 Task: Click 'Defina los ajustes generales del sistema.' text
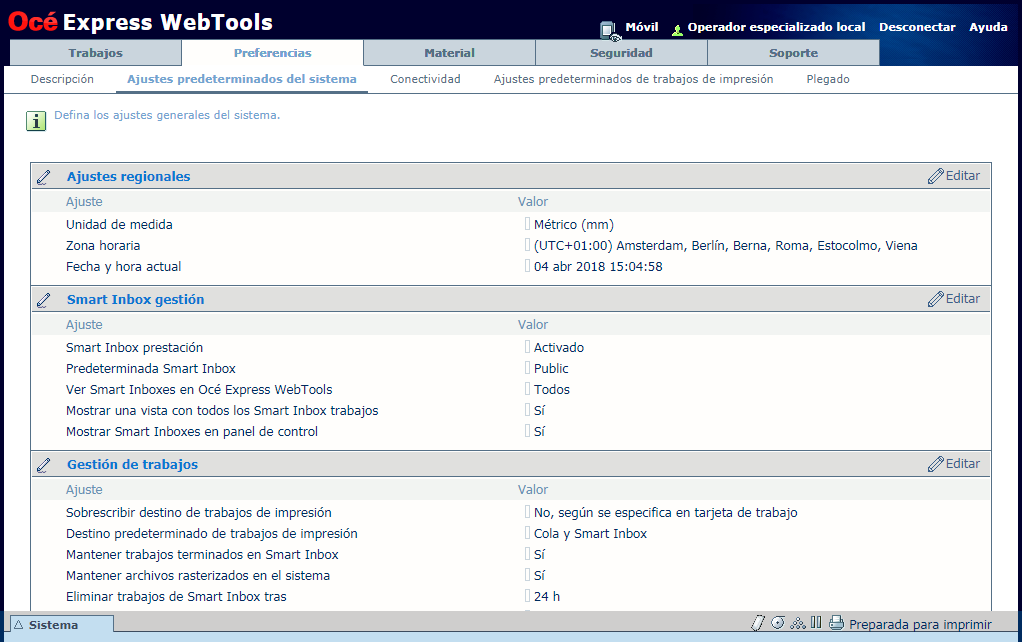pos(167,115)
